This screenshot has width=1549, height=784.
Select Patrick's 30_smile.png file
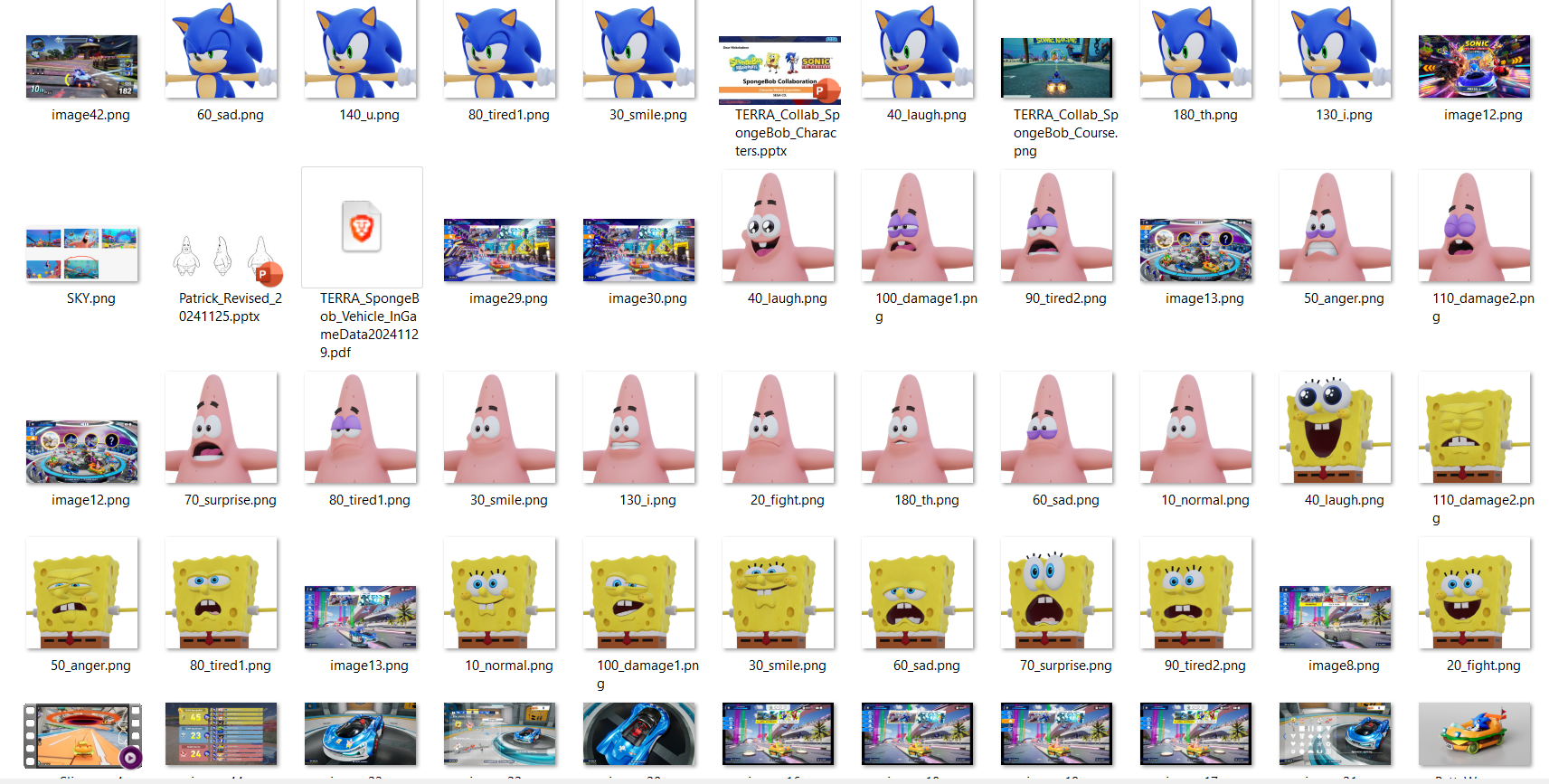[x=500, y=428]
